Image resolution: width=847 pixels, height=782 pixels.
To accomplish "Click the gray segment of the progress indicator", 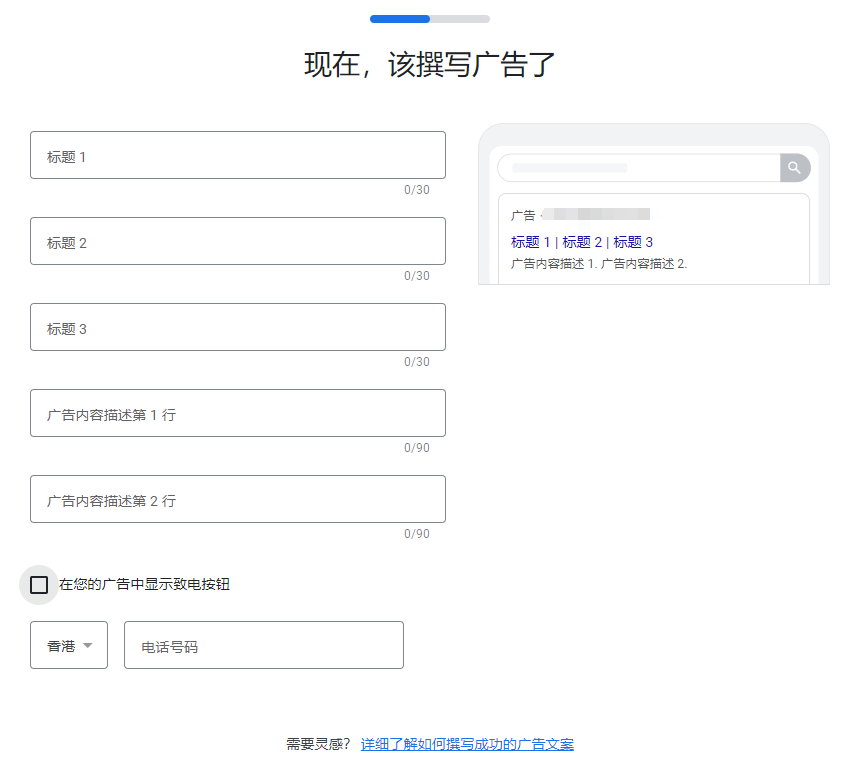I will point(460,18).
